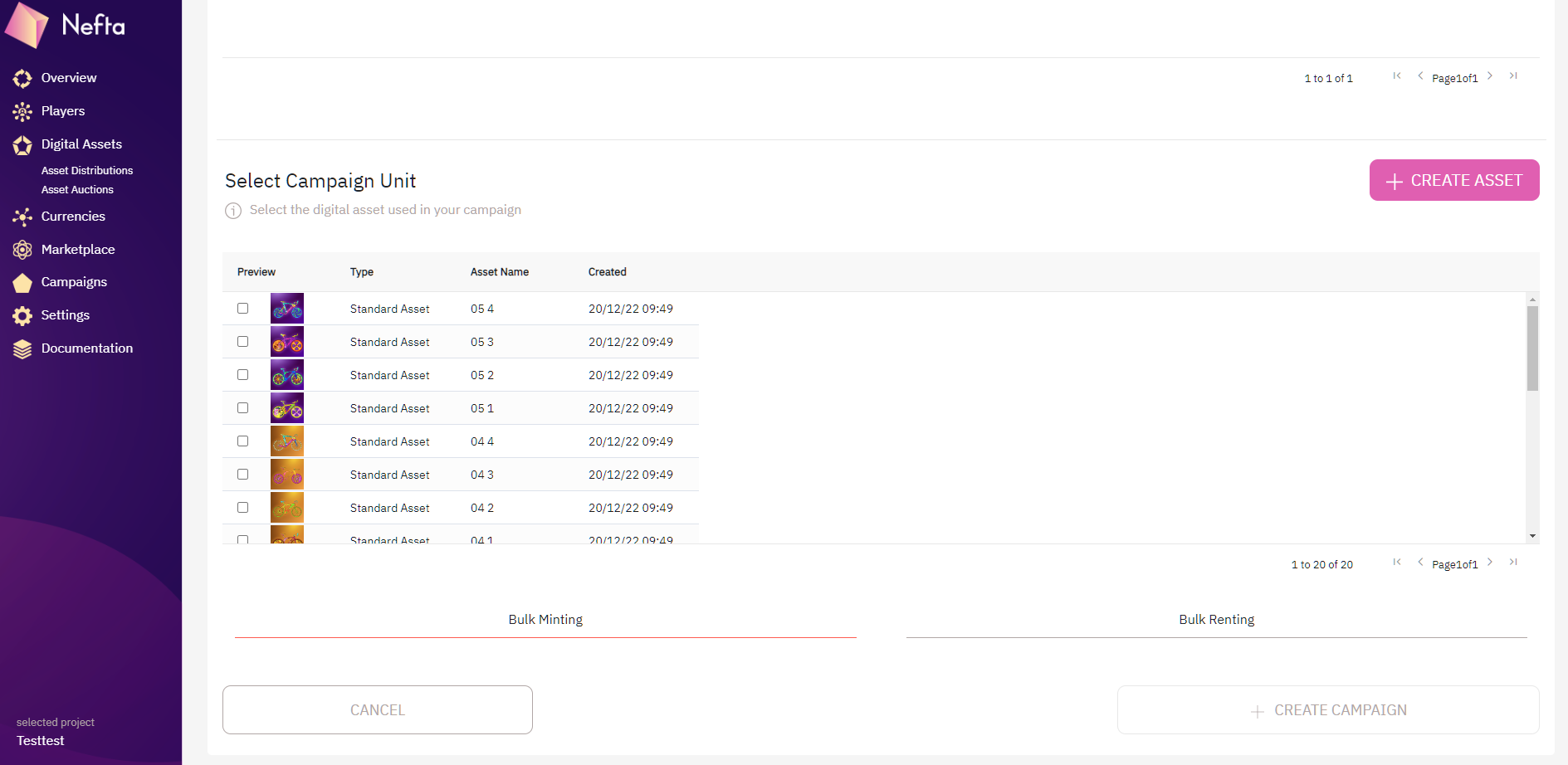Sort by the Created column header
The height and width of the screenshot is (765, 1568).
point(608,272)
